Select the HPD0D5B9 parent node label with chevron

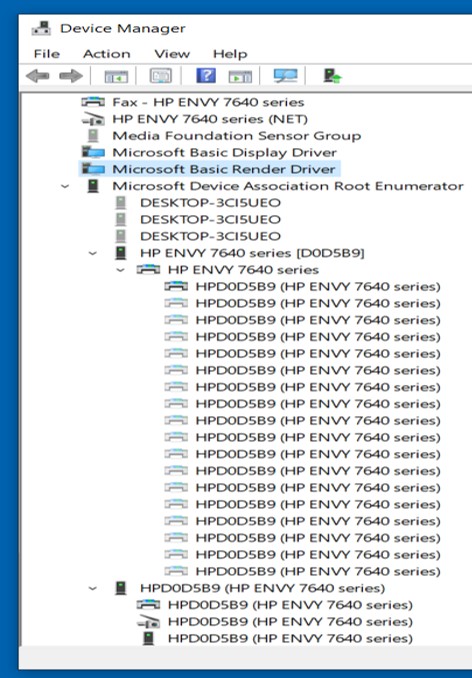pyautogui.click(x=262, y=588)
